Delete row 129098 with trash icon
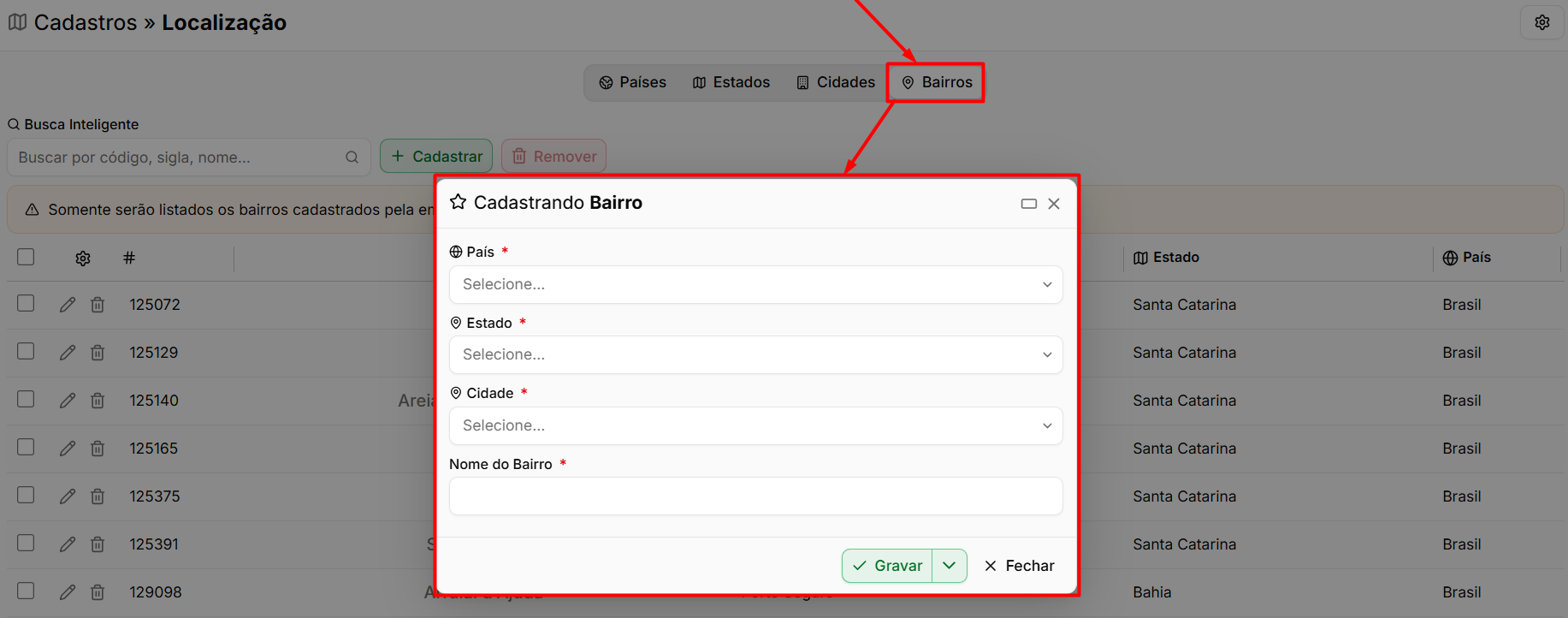Image resolution: width=1568 pixels, height=618 pixels. [x=98, y=592]
